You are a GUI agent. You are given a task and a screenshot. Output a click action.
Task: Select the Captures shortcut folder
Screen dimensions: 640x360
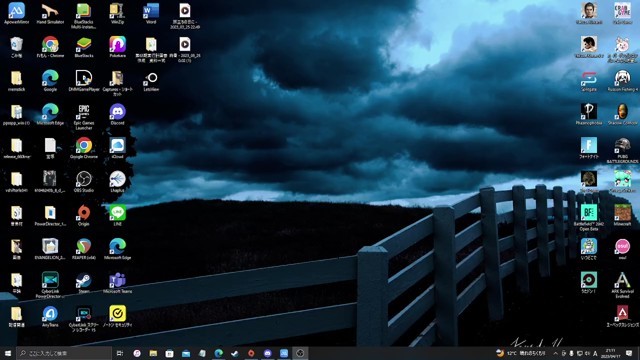pos(118,83)
